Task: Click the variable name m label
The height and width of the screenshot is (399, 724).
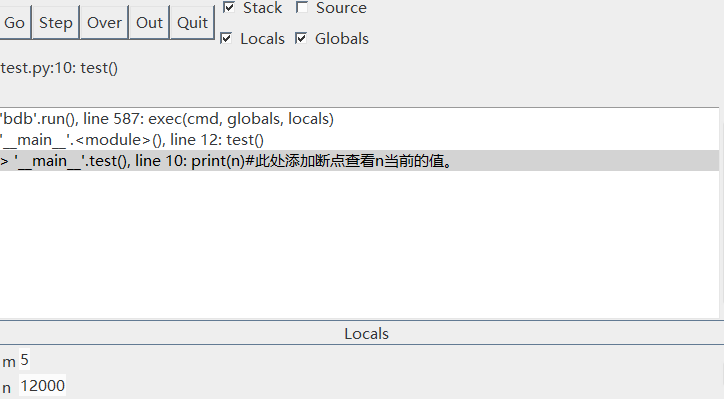Action: 9,362
